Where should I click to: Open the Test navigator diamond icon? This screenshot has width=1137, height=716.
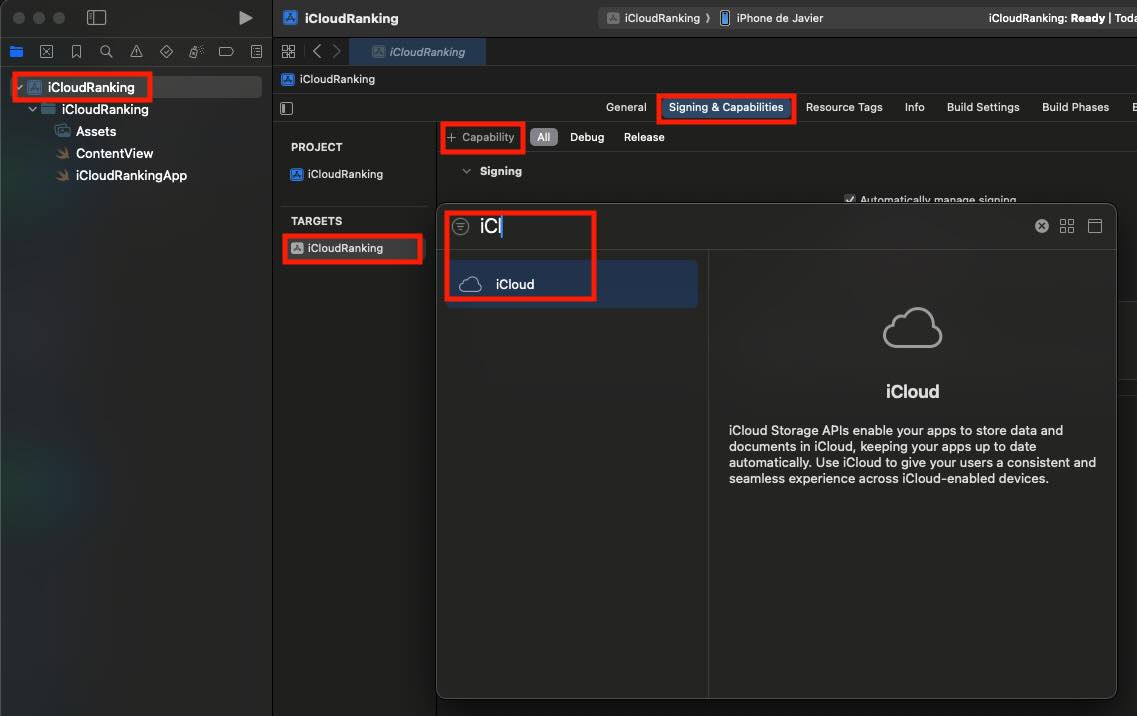pos(166,52)
